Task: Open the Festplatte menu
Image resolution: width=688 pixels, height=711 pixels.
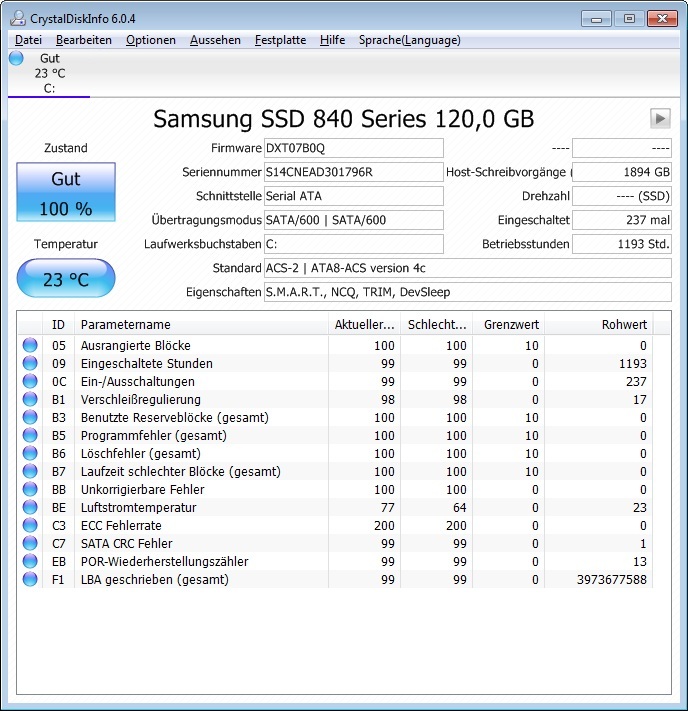Action: point(280,40)
